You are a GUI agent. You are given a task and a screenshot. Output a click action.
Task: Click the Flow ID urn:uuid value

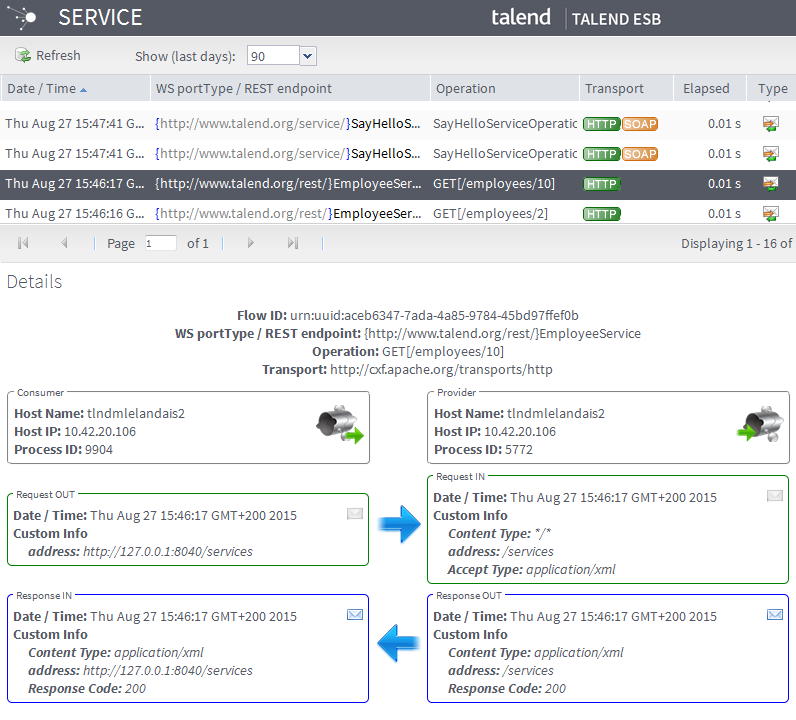434,315
